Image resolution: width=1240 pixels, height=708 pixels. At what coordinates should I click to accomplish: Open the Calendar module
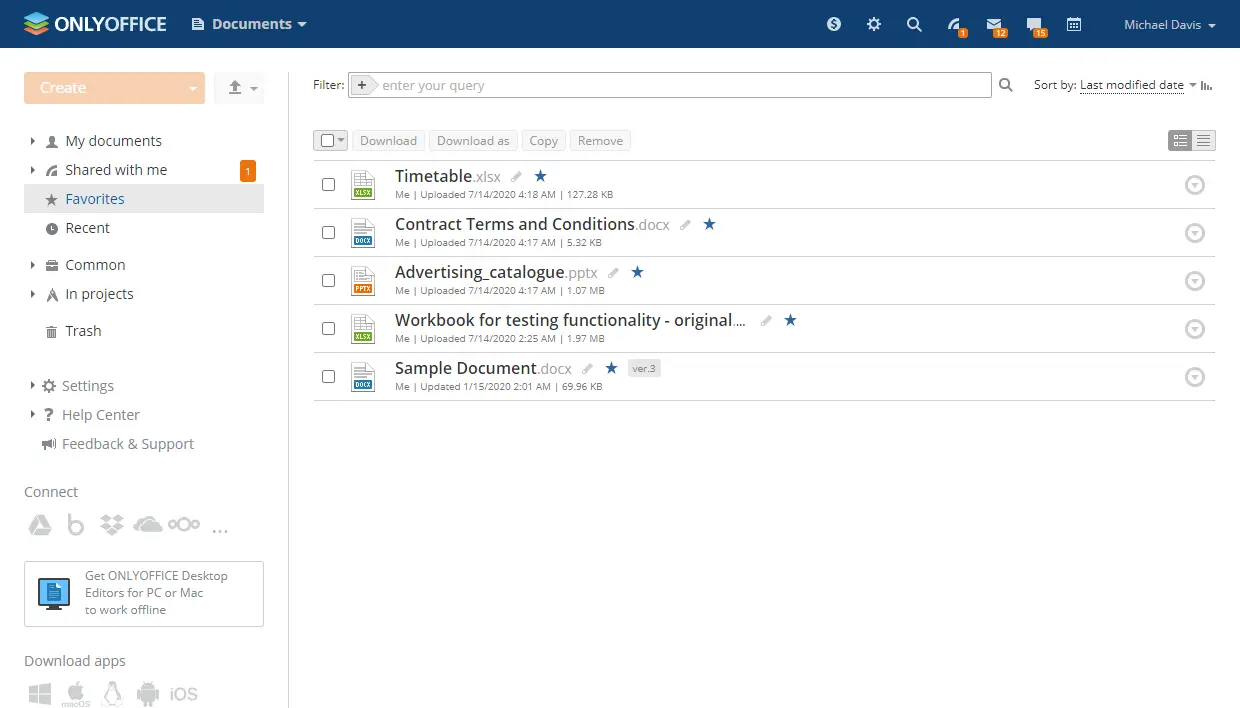(x=1074, y=24)
